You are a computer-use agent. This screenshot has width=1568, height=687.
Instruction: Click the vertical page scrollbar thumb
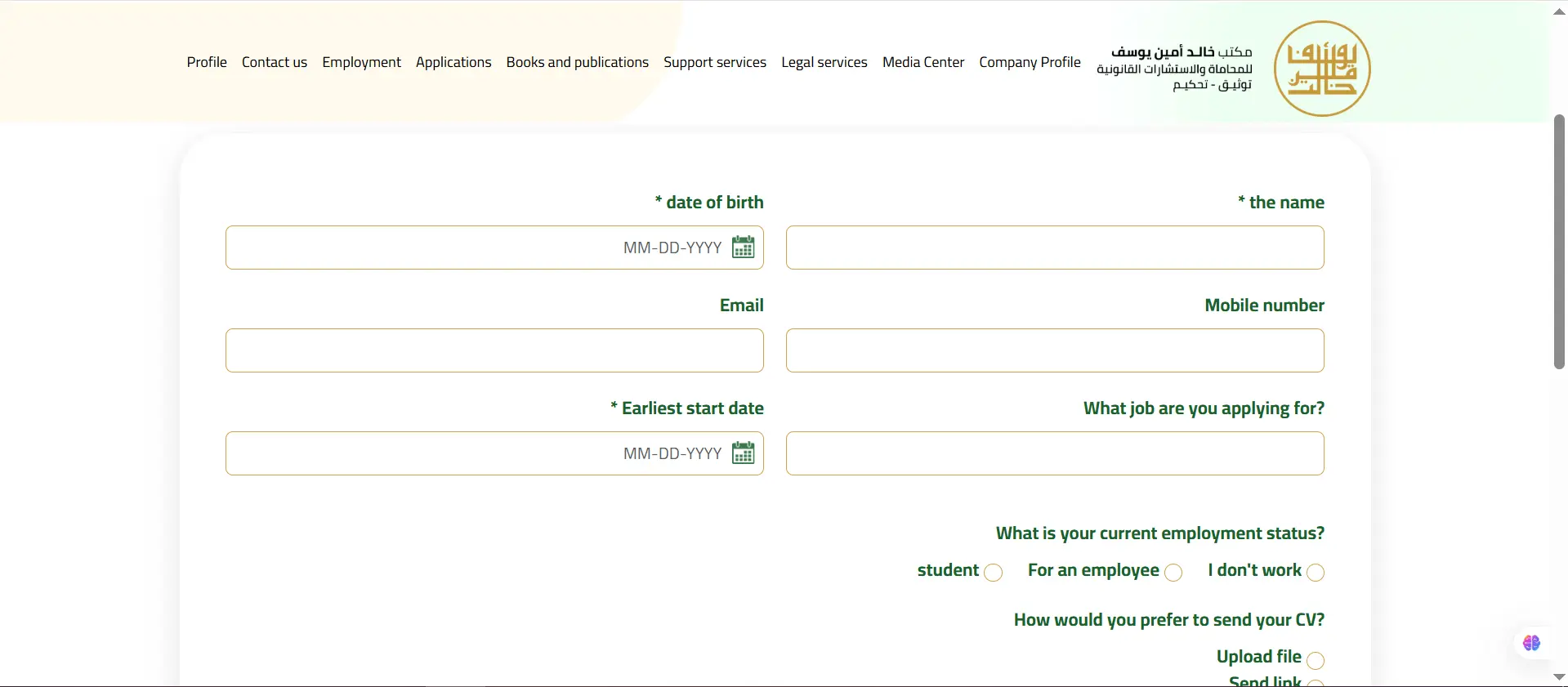[x=1559, y=242]
